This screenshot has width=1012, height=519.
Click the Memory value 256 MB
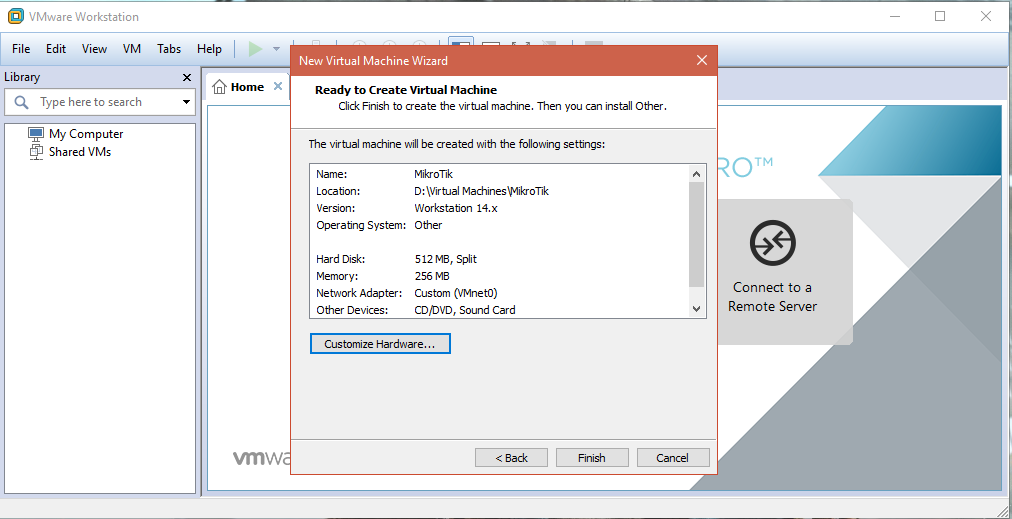432,276
